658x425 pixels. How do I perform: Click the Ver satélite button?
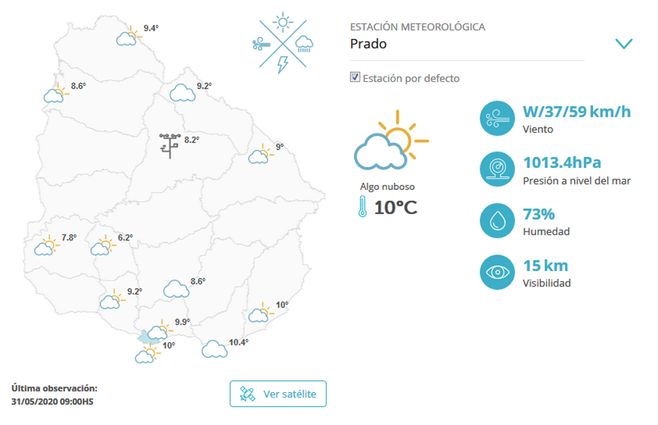coord(278,394)
